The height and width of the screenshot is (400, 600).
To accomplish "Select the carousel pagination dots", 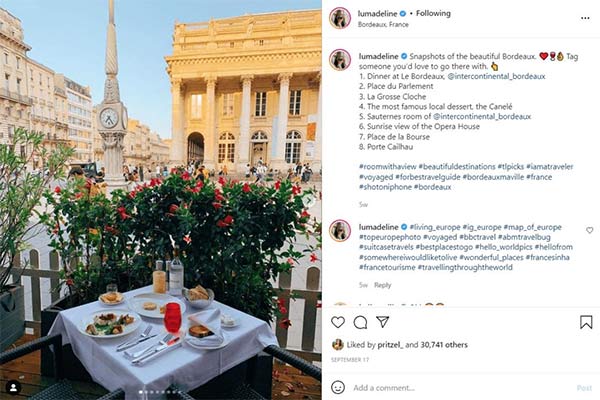I will click(x=160, y=392).
